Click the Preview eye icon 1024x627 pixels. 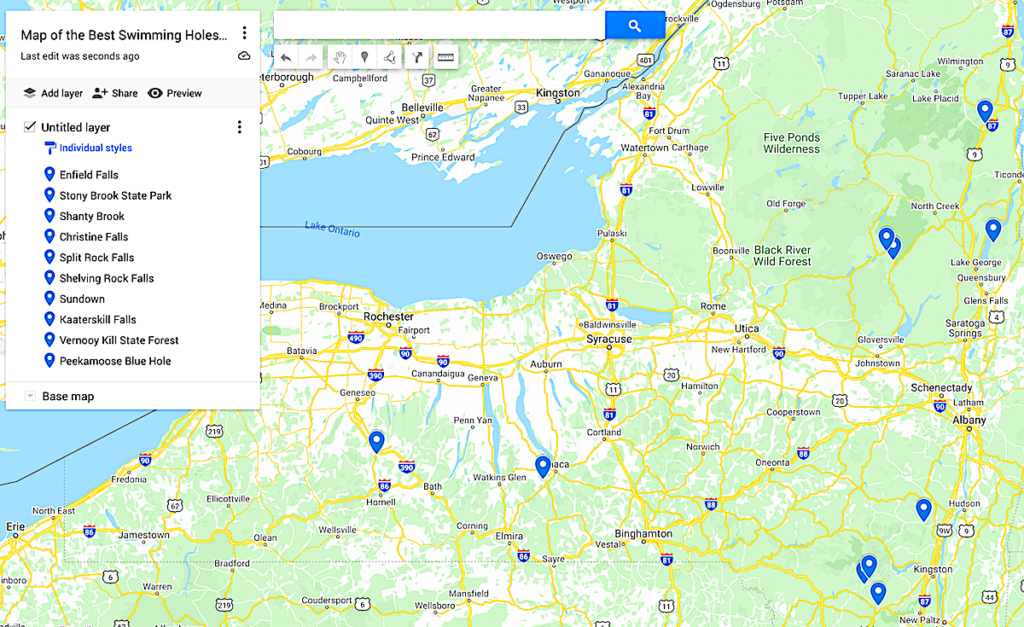tap(155, 93)
